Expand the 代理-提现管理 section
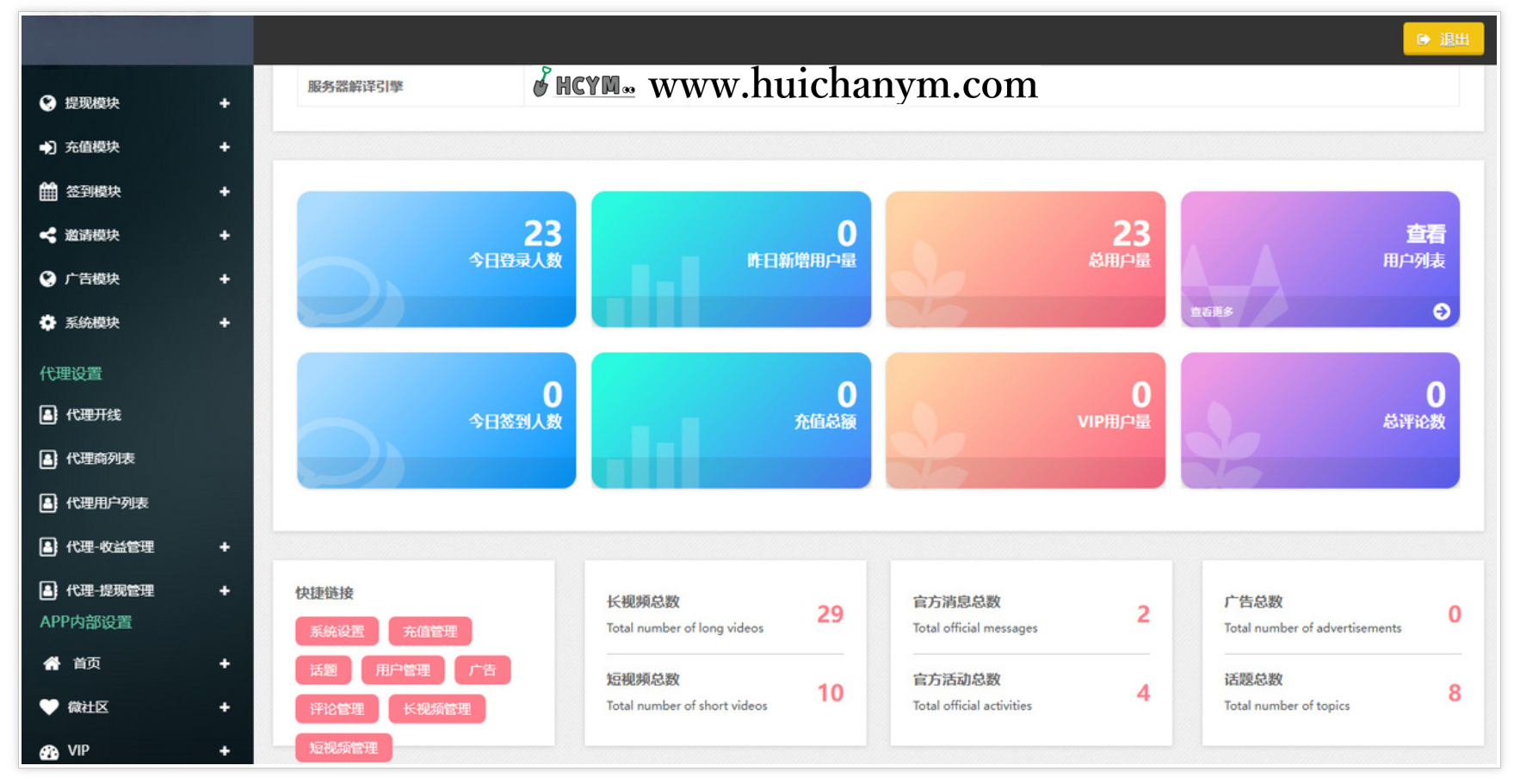This screenshot has height=784, width=1514. pos(225,590)
